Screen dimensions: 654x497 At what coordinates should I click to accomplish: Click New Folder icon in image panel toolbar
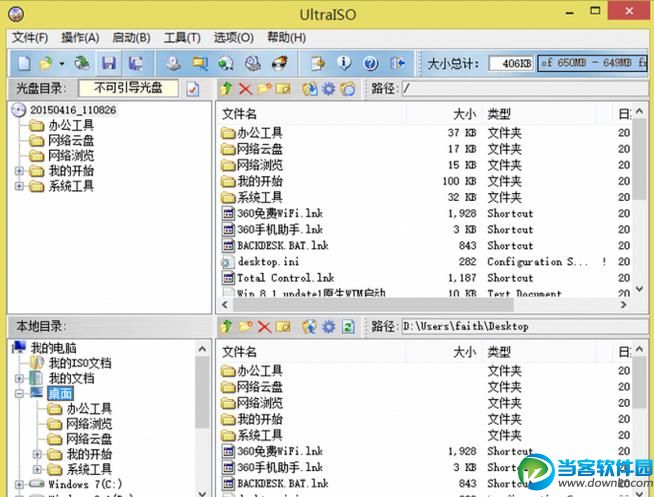tap(264, 88)
